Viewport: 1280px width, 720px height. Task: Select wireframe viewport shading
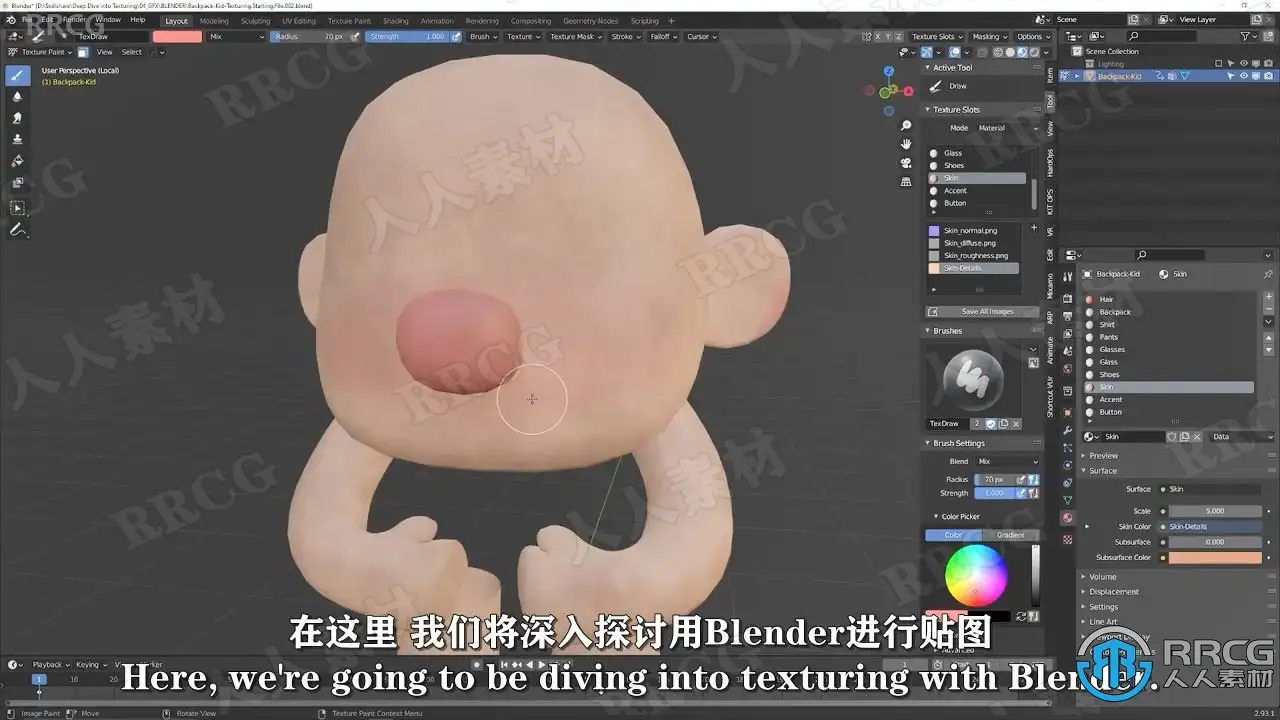(x=998, y=52)
